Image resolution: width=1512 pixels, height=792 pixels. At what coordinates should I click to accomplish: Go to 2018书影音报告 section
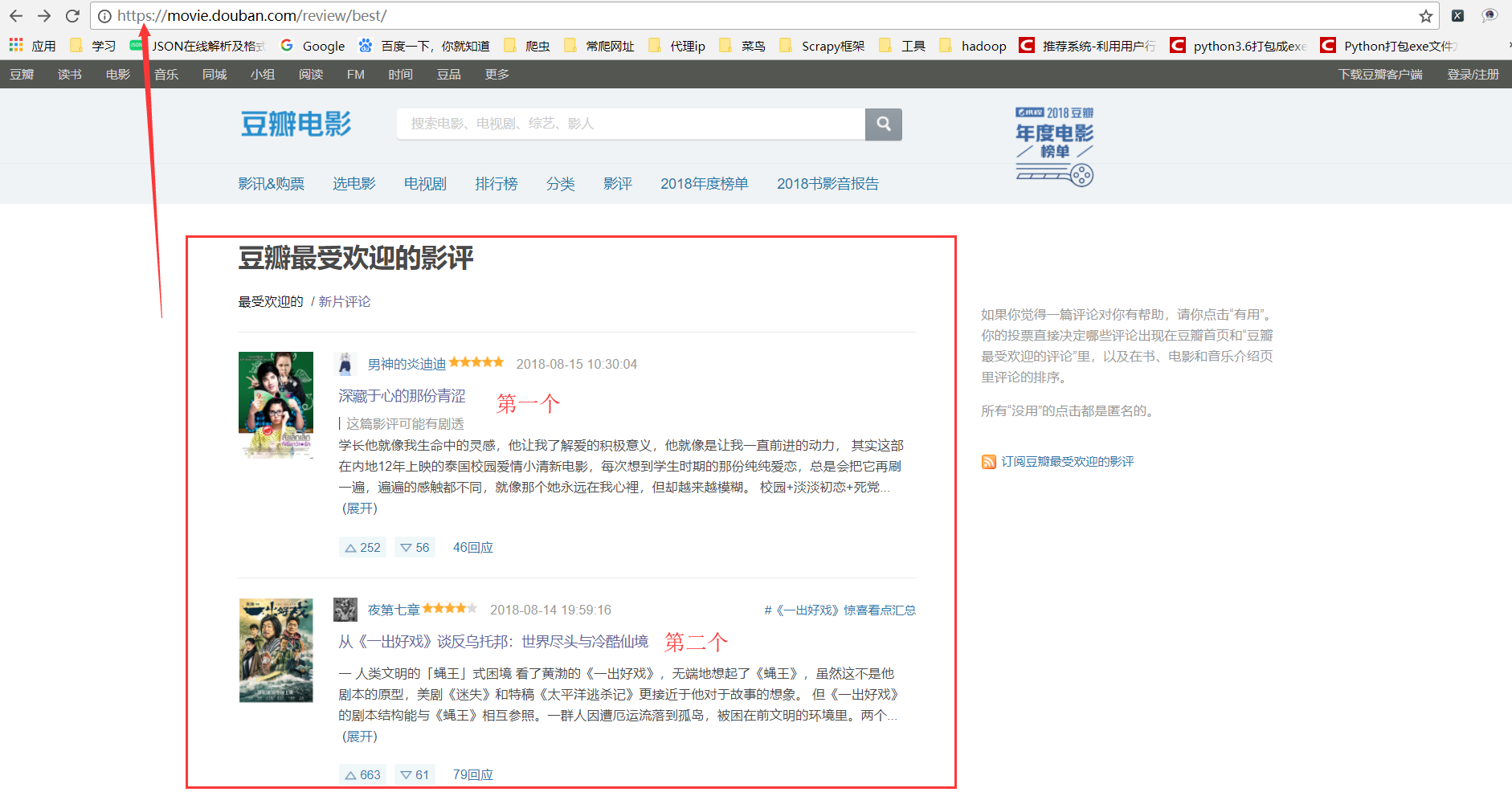[x=828, y=184]
